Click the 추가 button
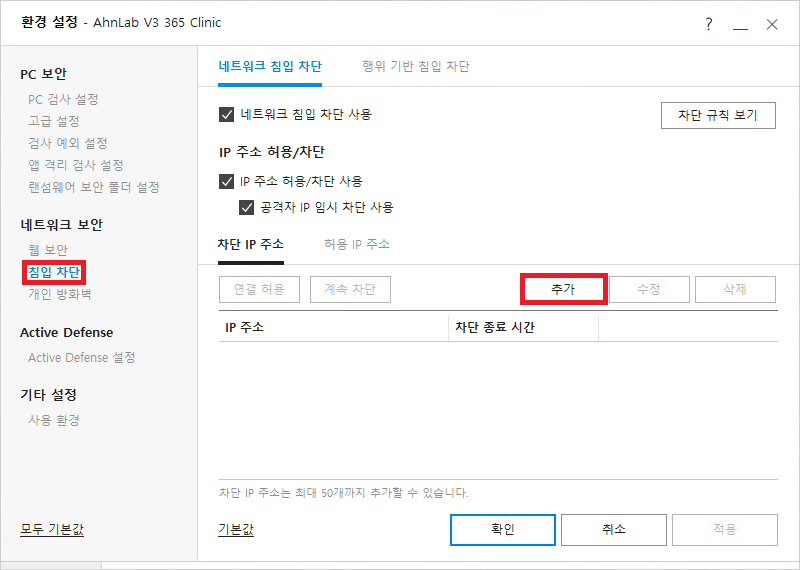This screenshot has height=570, width=800. pos(563,289)
